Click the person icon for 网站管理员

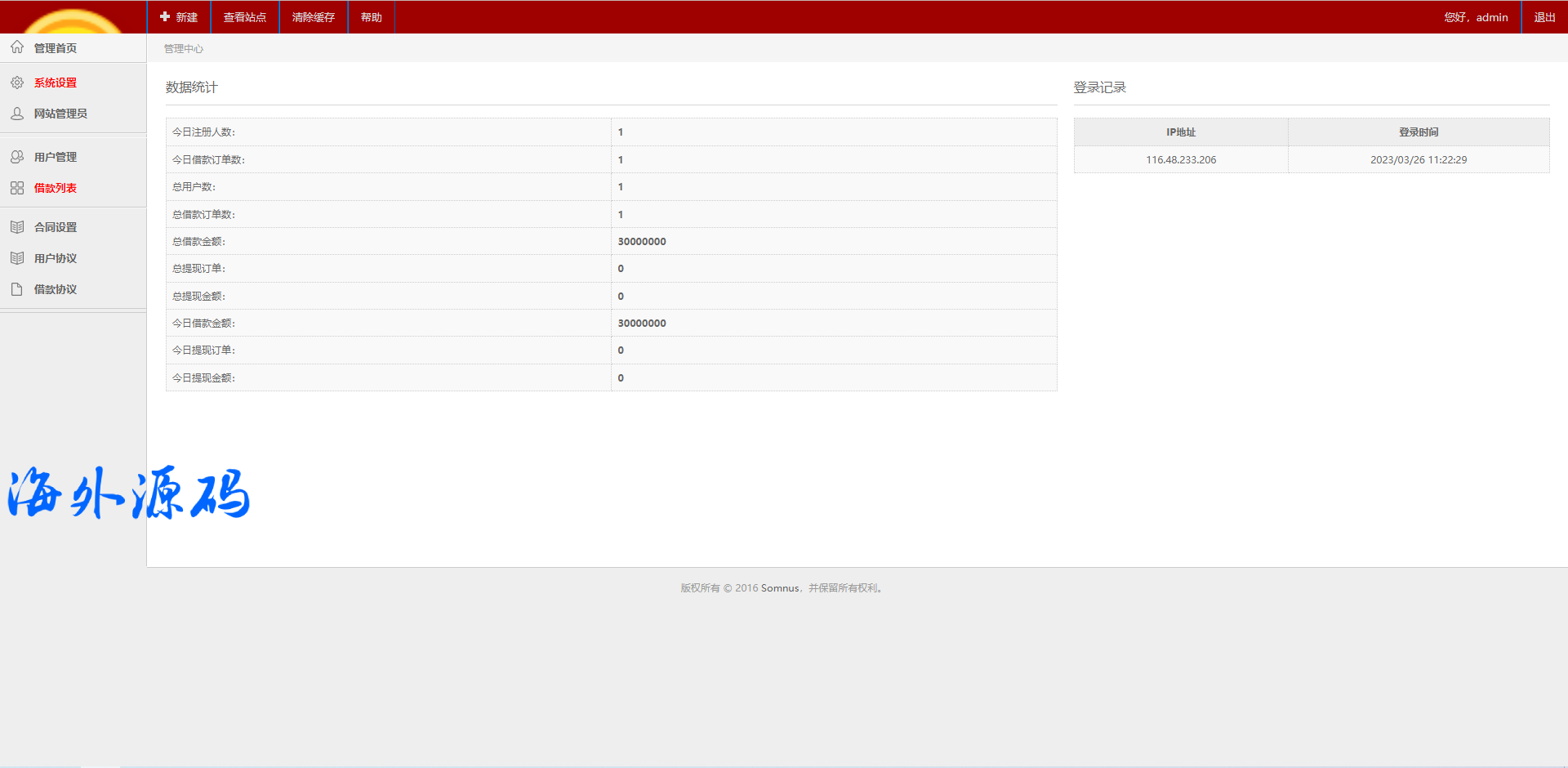coord(17,114)
